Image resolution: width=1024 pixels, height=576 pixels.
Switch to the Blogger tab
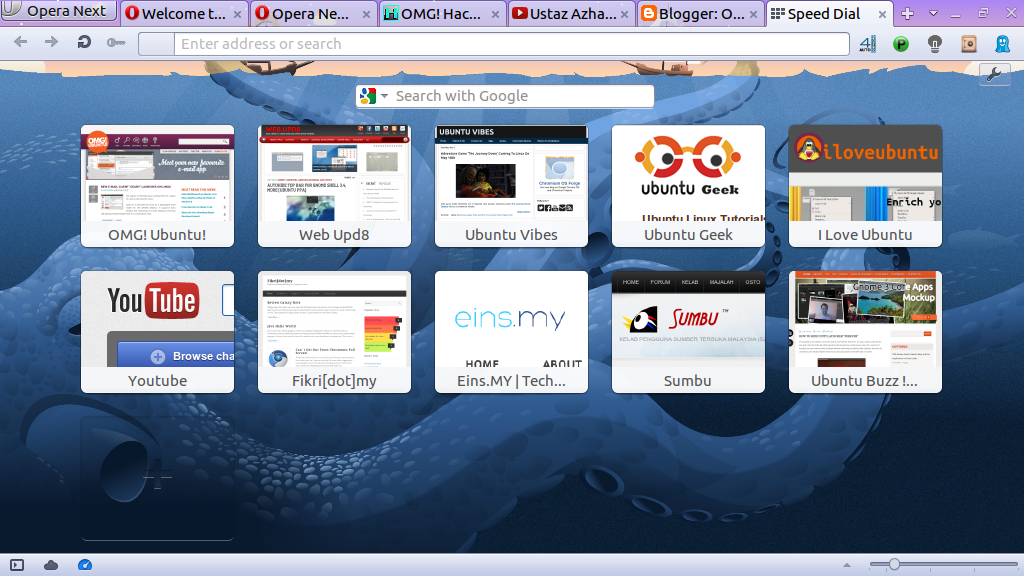(x=700, y=14)
